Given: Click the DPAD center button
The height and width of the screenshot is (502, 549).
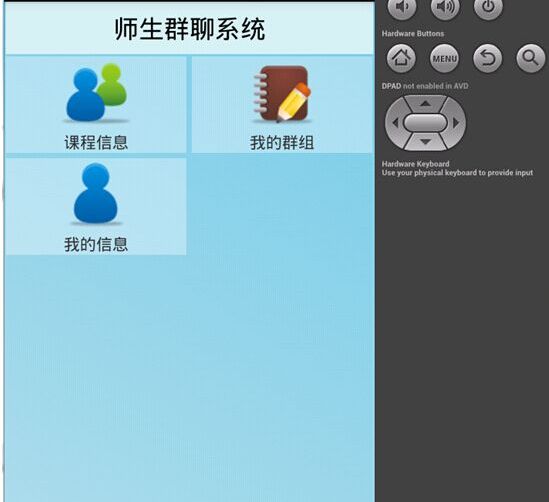Looking at the screenshot, I should coord(425,123).
